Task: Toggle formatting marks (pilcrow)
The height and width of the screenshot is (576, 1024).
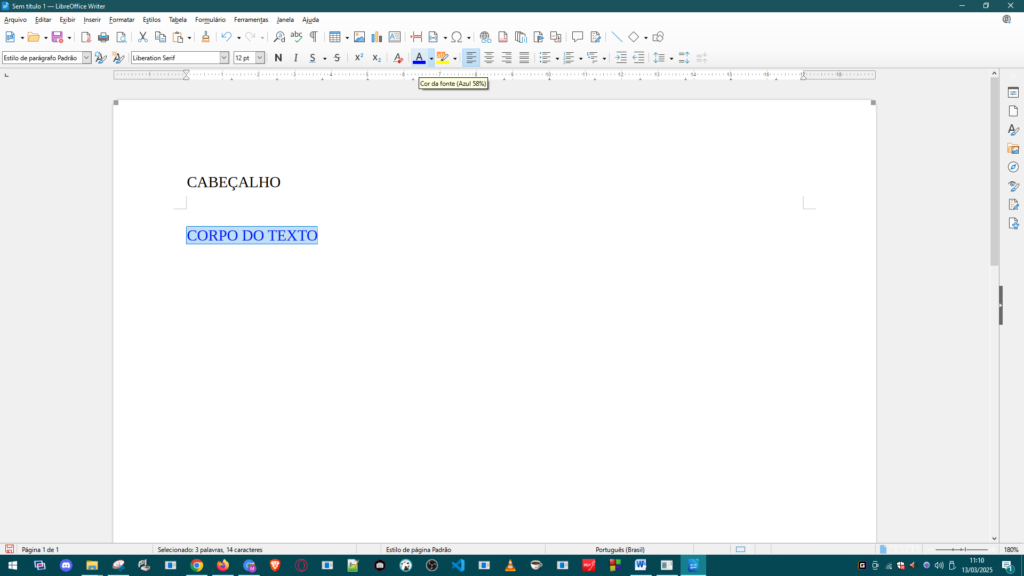Action: pos(313,37)
